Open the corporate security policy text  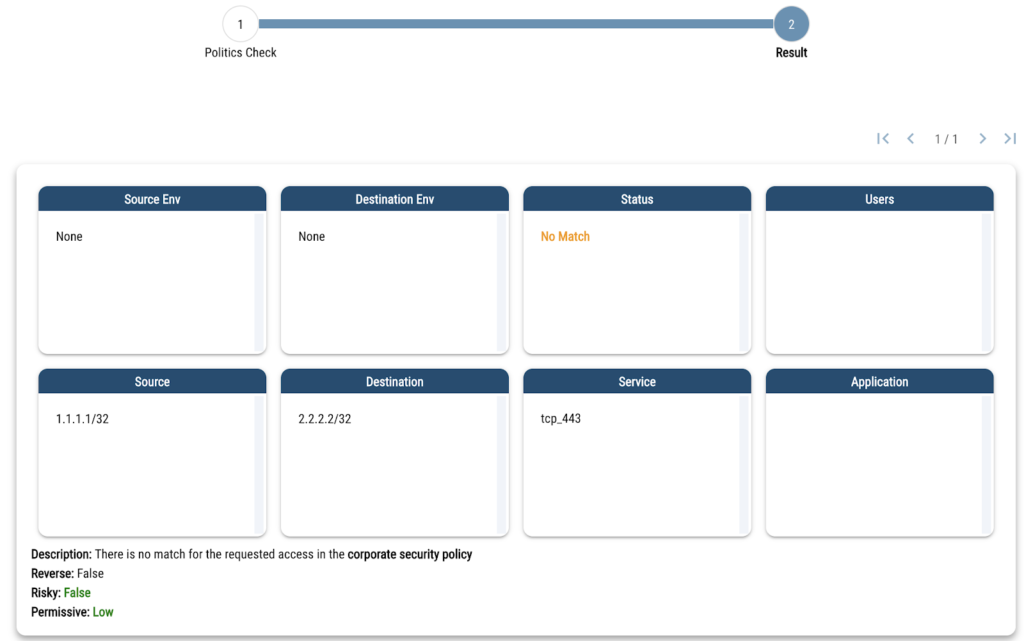410,554
